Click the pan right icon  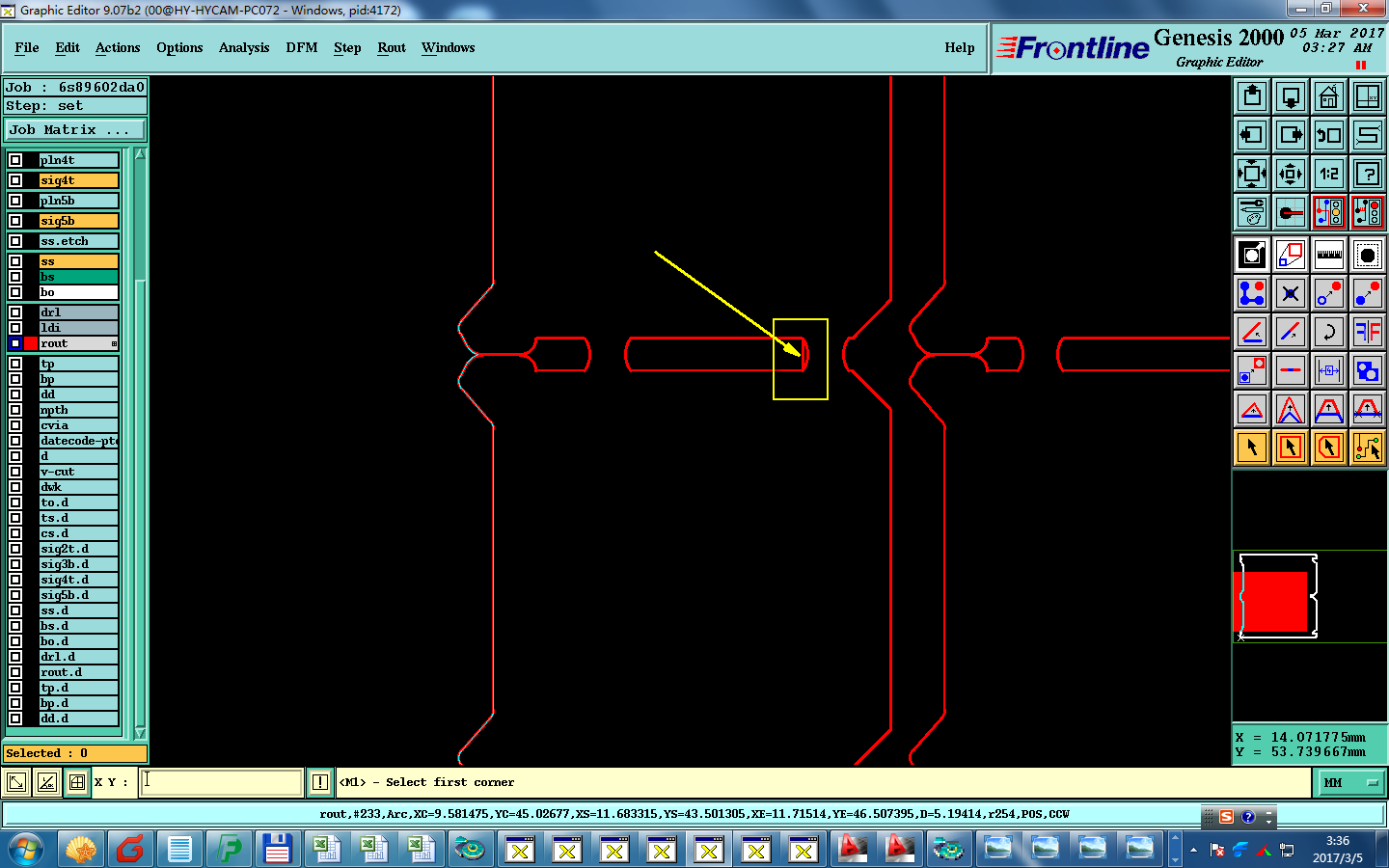(x=1291, y=135)
